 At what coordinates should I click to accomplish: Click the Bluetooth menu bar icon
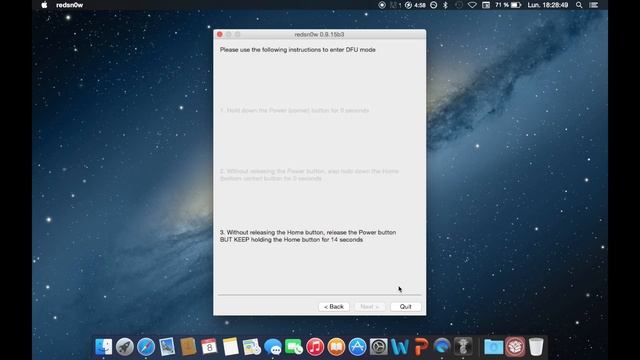[445, 5]
